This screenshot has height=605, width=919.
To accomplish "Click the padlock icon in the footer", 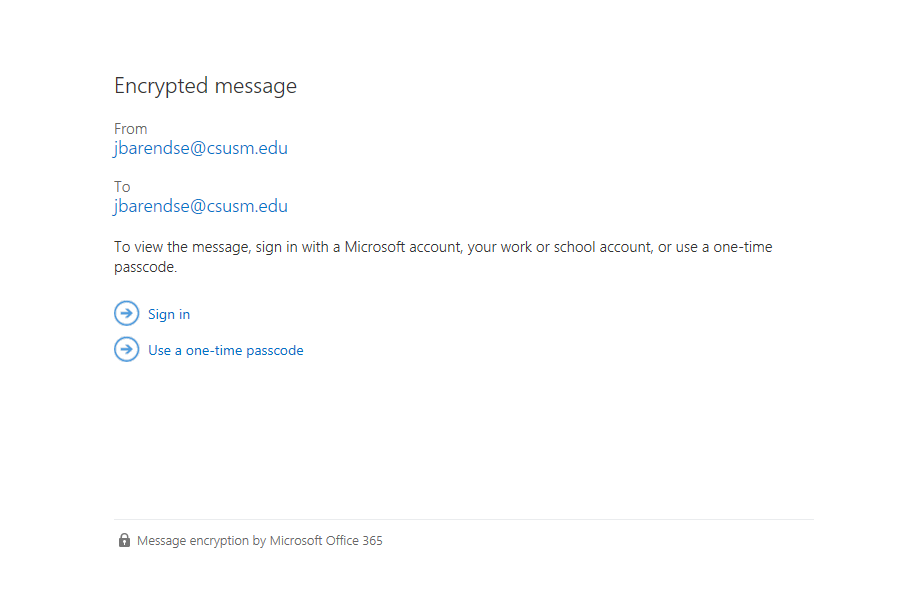I will (x=124, y=541).
